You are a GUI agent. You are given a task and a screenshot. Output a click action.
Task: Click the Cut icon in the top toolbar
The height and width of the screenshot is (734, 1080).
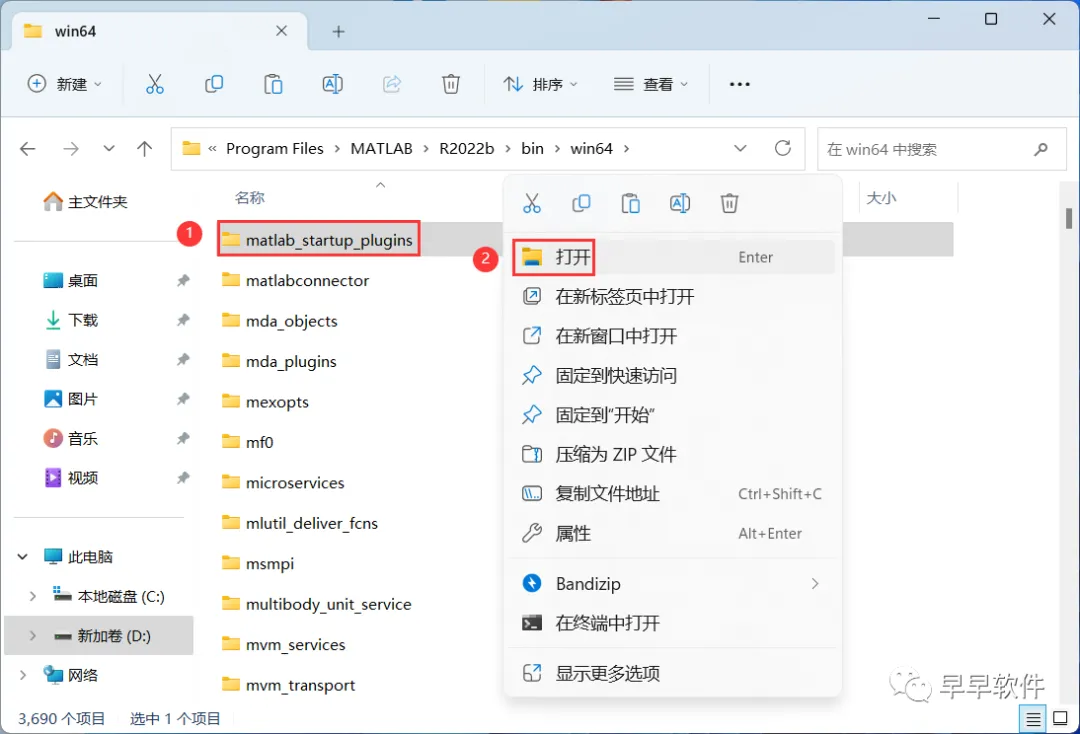coord(155,84)
